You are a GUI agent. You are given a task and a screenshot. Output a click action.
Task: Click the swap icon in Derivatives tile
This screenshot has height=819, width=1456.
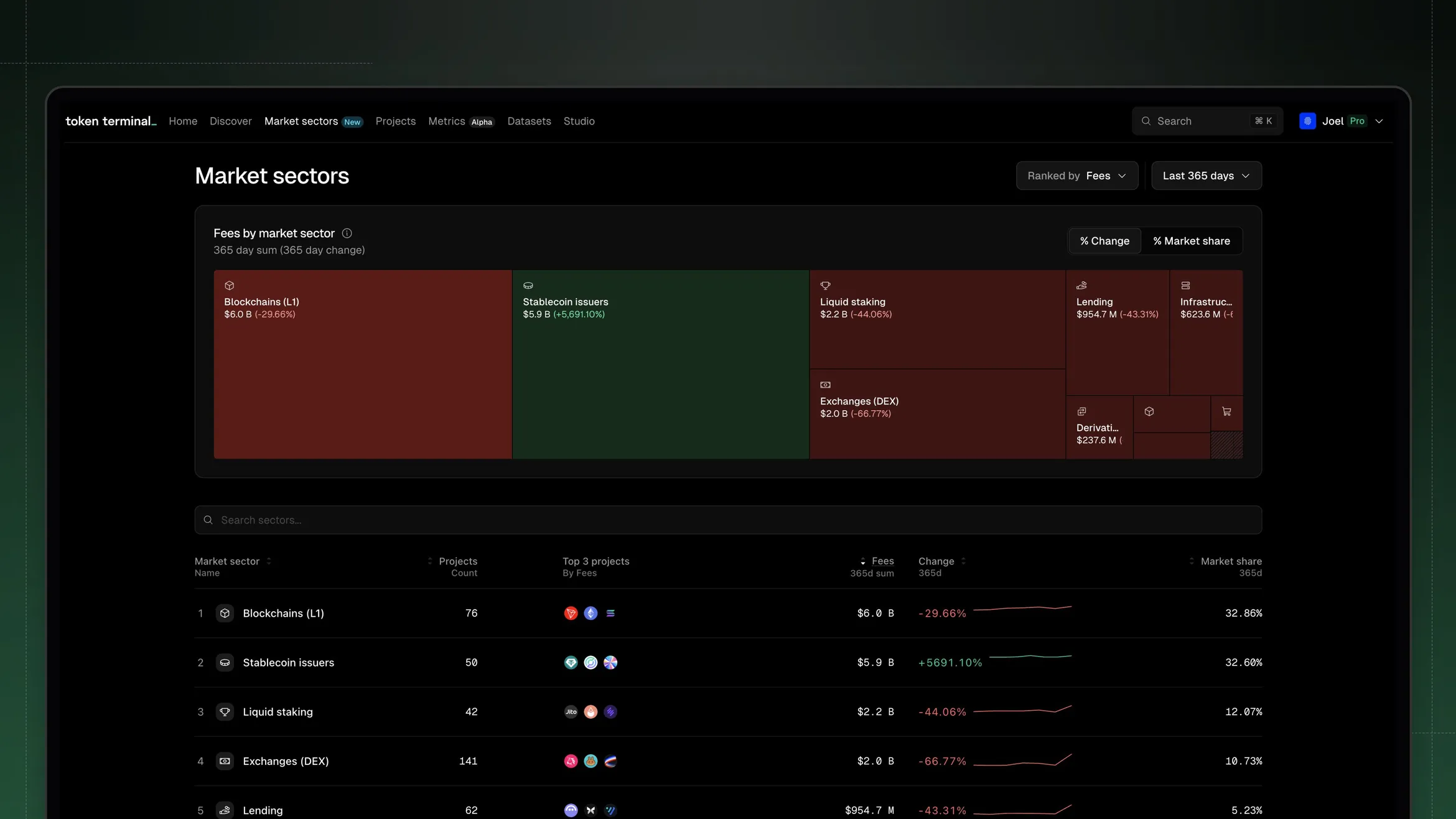point(1082,411)
